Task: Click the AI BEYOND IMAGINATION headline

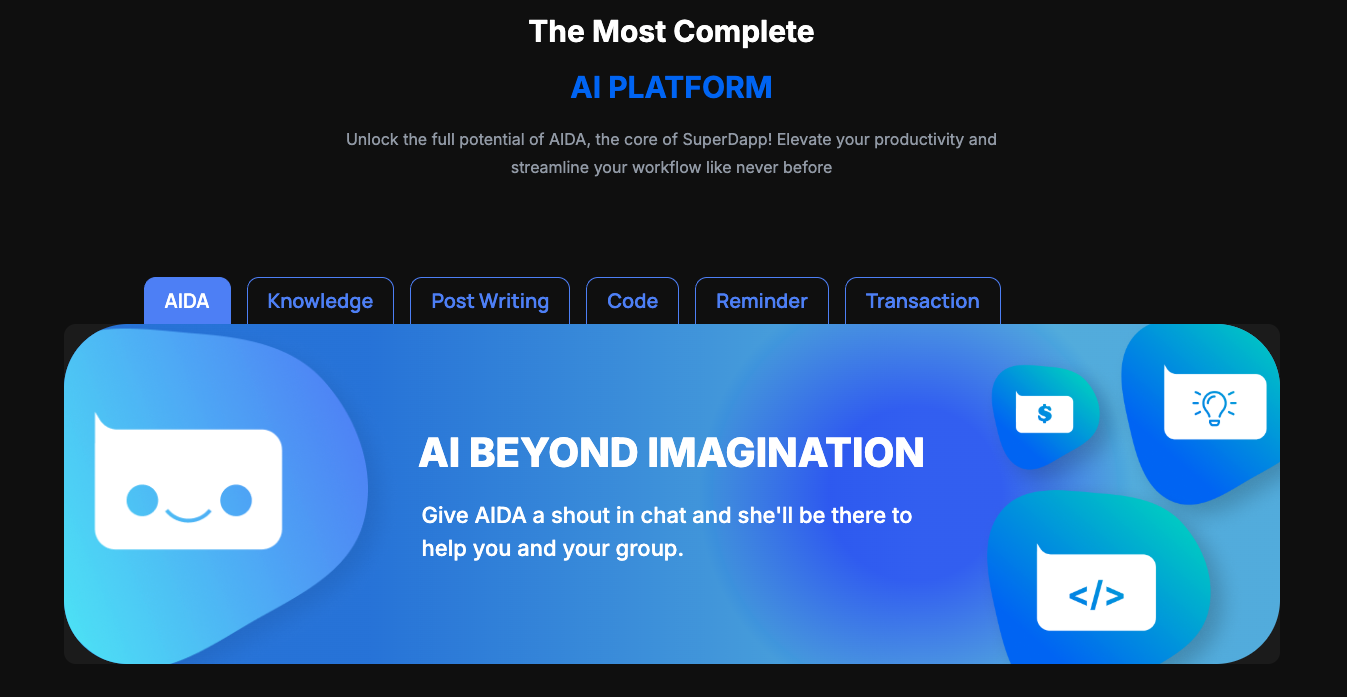Action: pos(671,453)
